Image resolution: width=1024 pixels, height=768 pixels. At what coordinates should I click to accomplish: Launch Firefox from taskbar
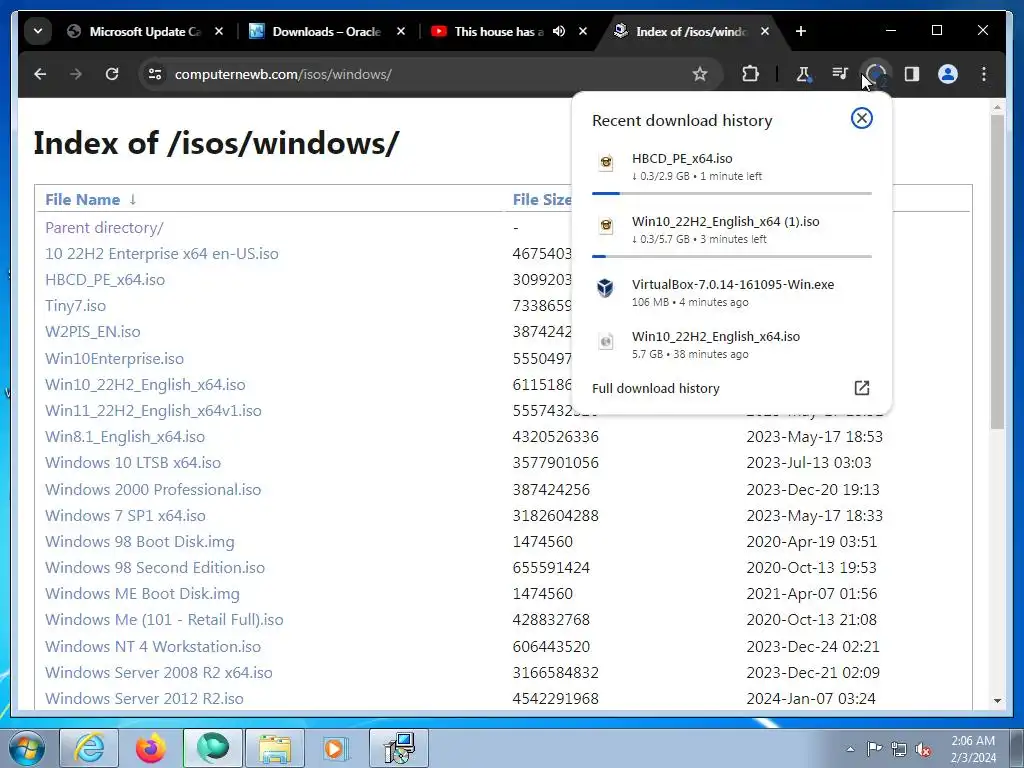point(150,748)
